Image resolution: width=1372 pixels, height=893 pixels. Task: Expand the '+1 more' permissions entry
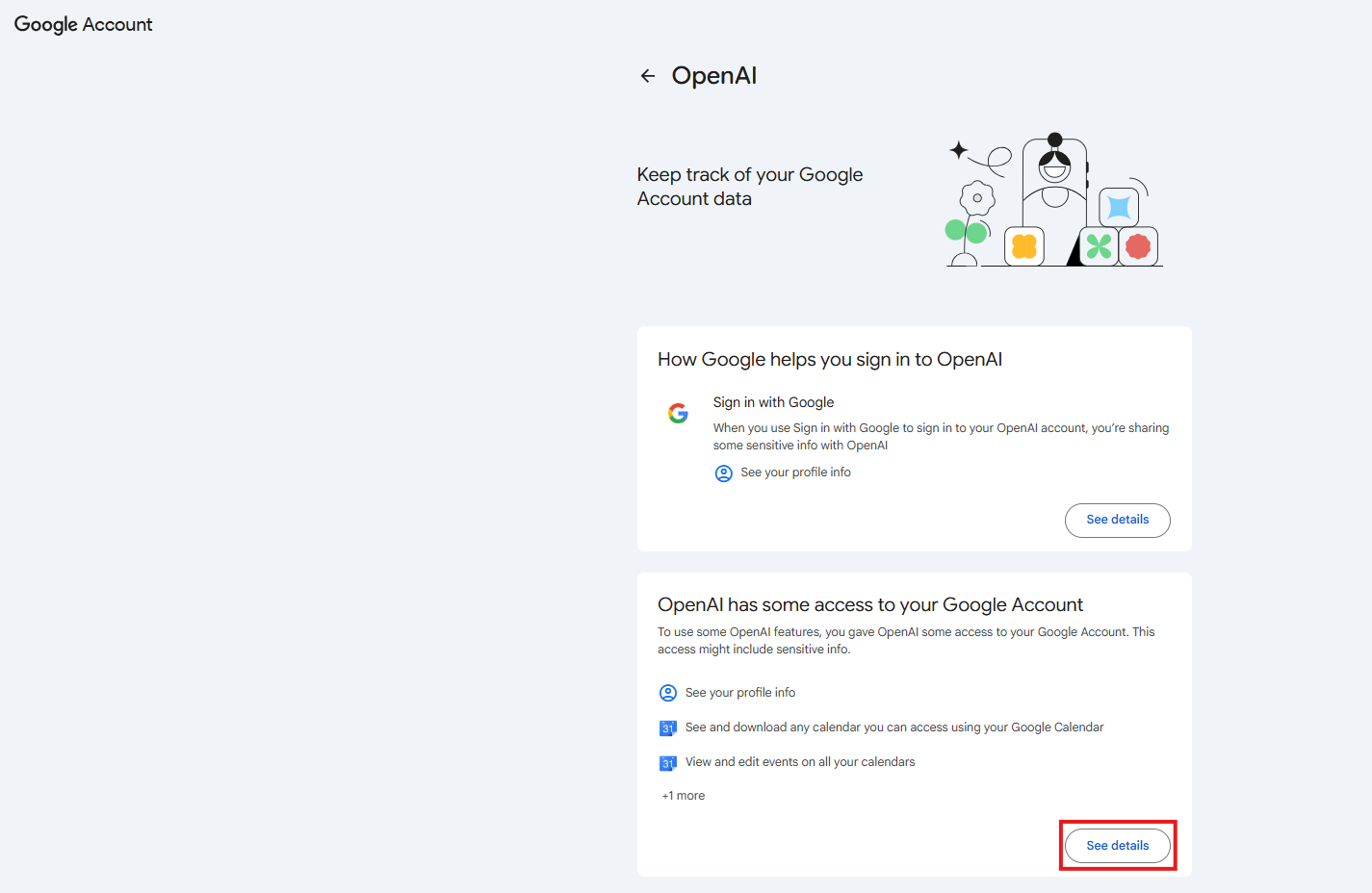point(684,796)
